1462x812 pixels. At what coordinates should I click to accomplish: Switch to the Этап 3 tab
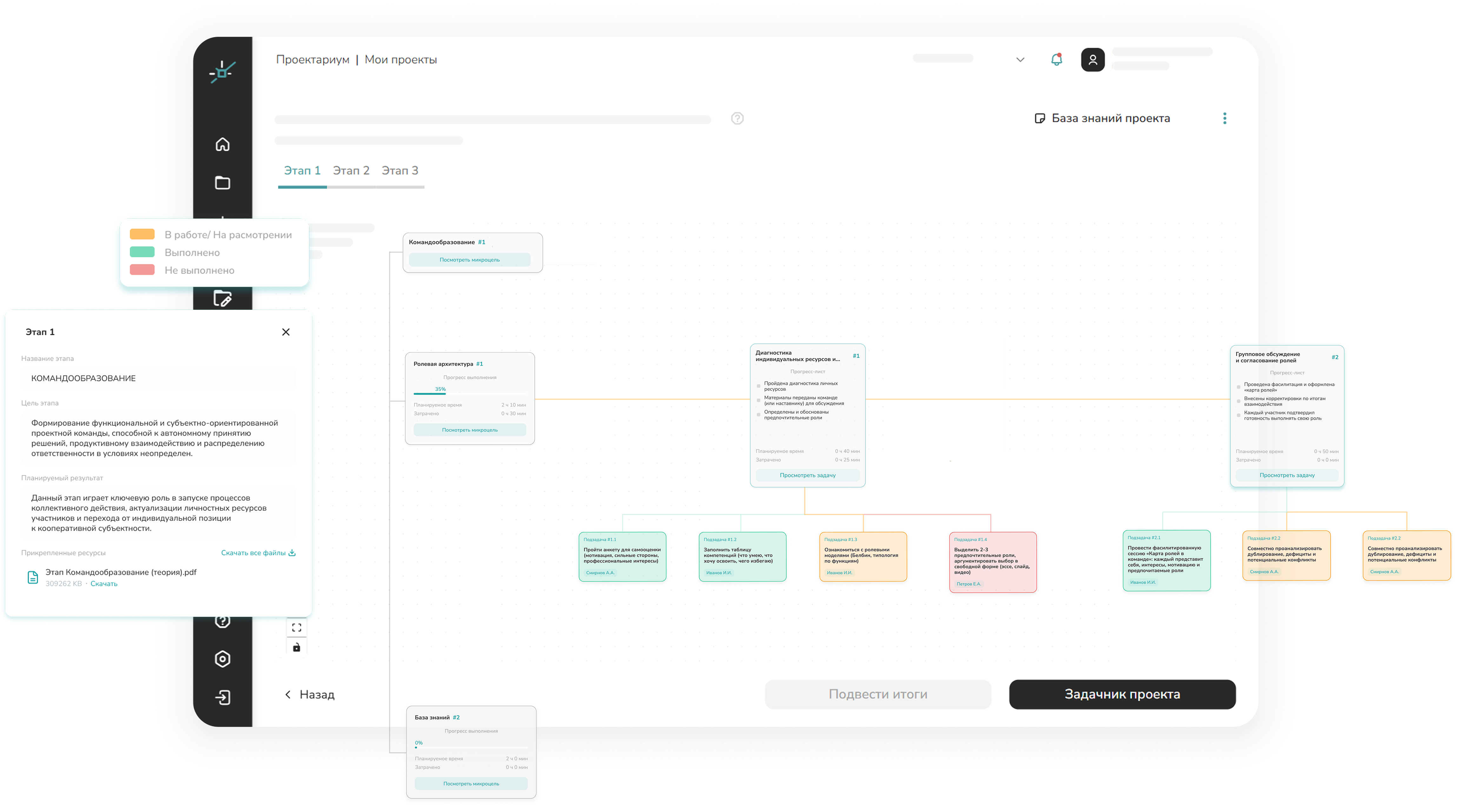pos(400,171)
